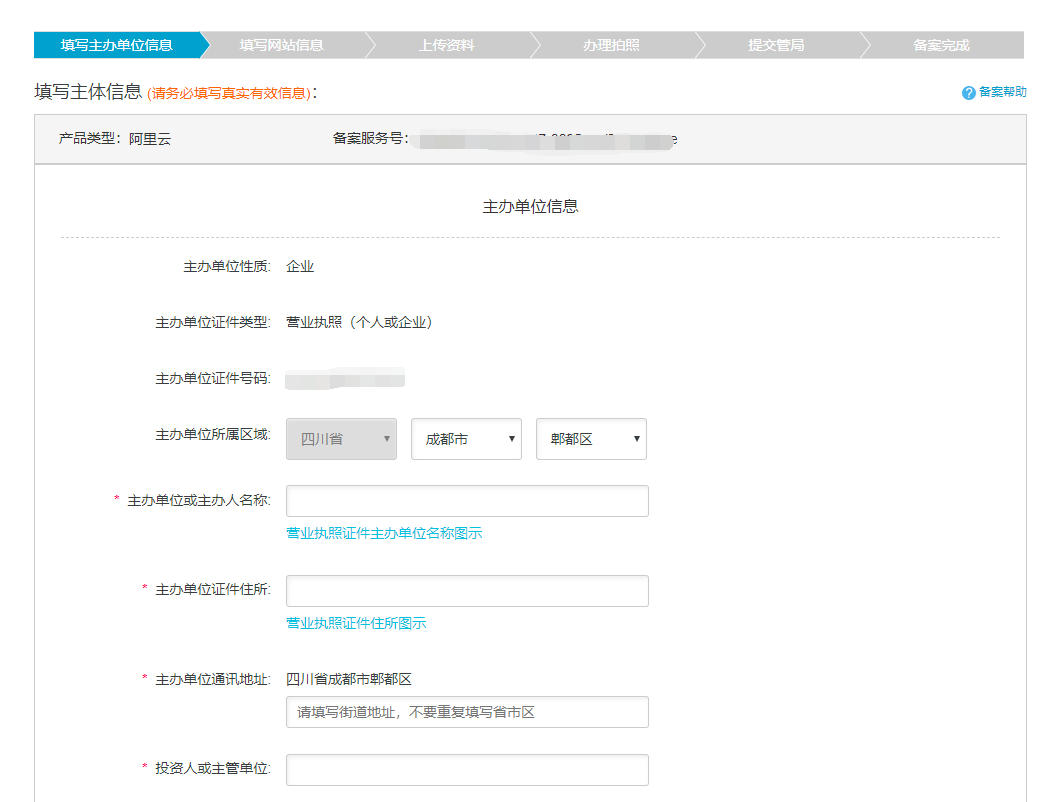Open the 四川省 province dropdown
Image resolution: width=1038 pixels, height=802 pixels.
click(x=342, y=438)
